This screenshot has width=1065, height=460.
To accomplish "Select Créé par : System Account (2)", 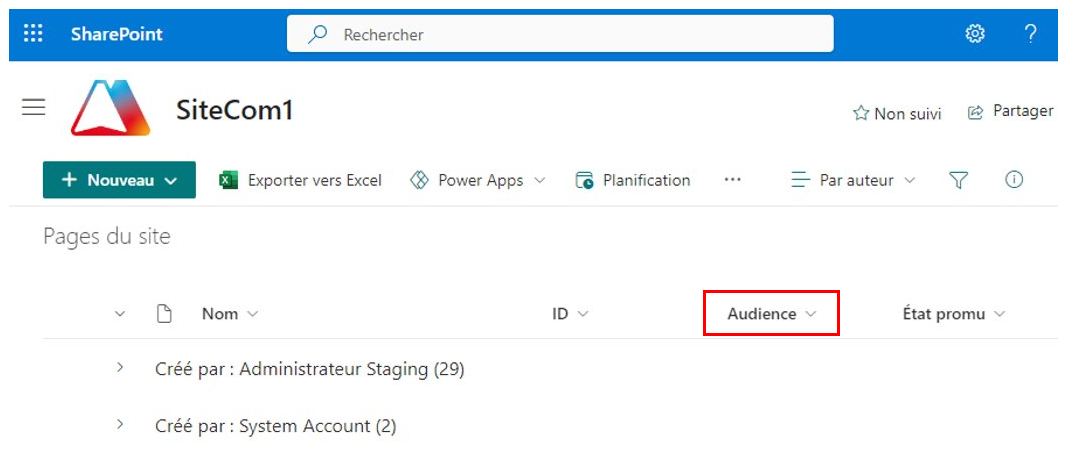I will pyautogui.click(x=276, y=426).
